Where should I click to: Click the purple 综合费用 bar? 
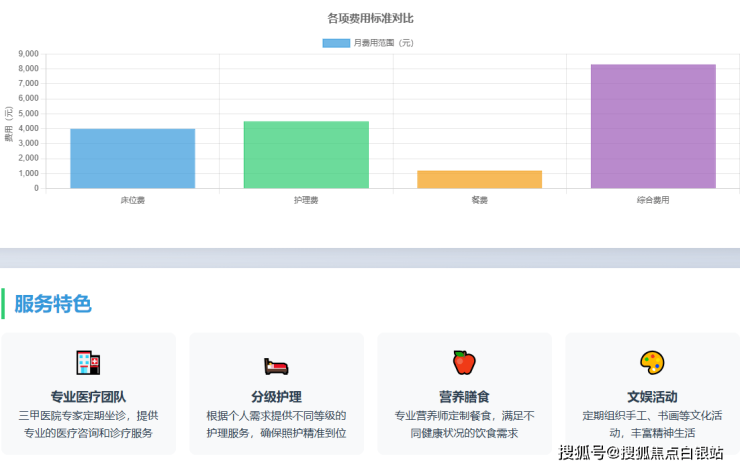(653, 126)
